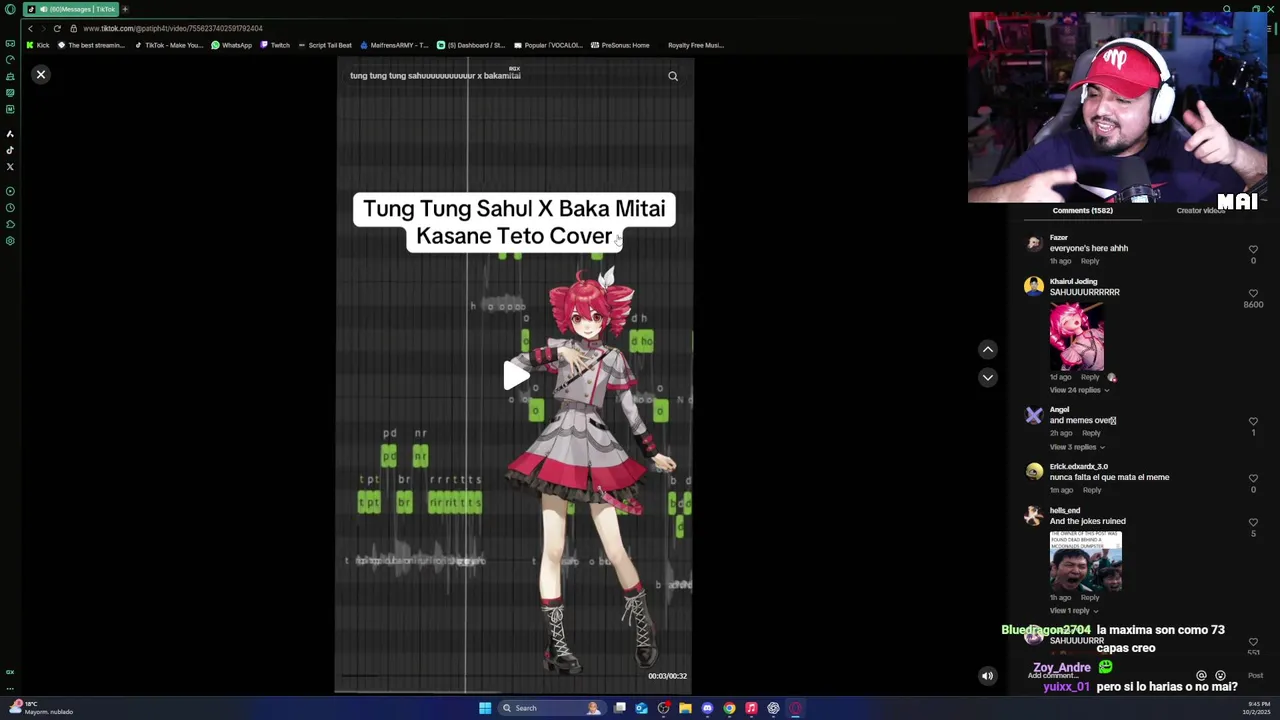Open the PreSonus: Home bookmark

pyautogui.click(x=620, y=45)
